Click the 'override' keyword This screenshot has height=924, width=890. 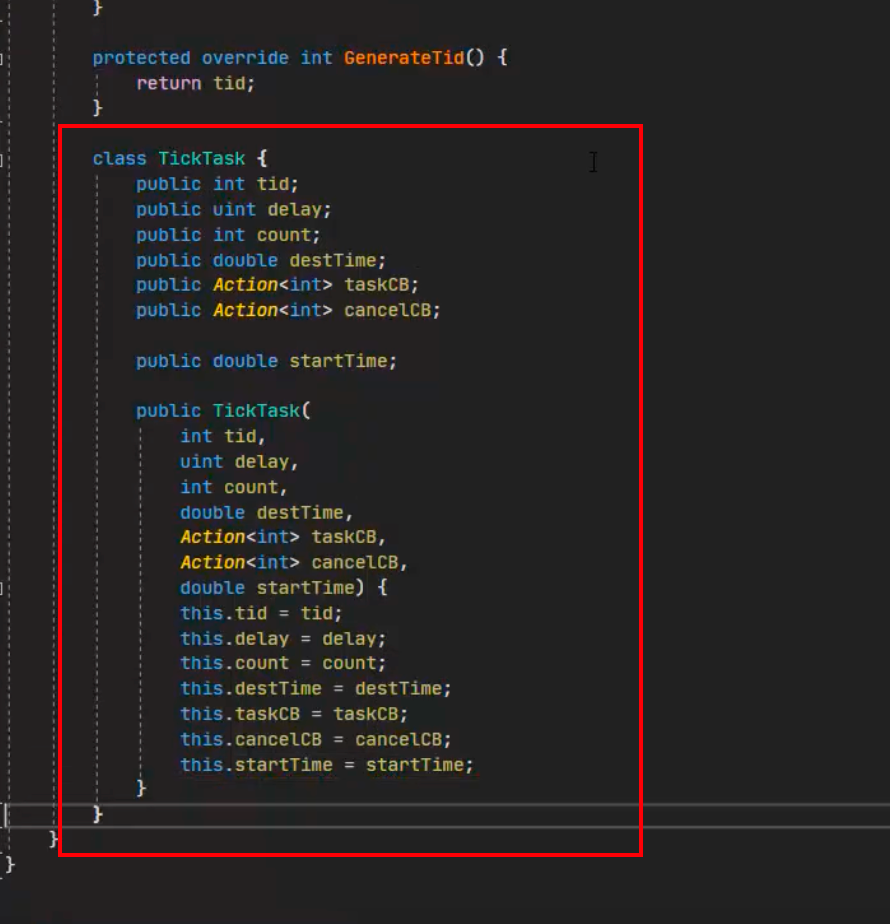(245, 58)
